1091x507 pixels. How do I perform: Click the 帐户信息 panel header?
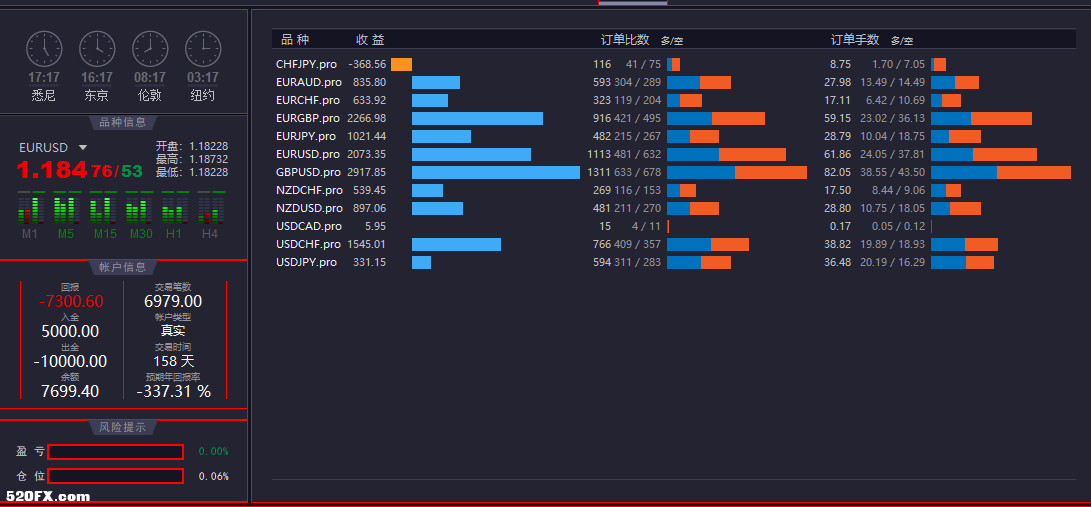tap(123, 267)
